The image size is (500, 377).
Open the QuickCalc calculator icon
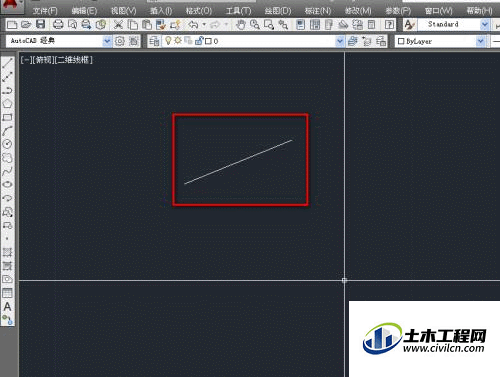point(372,24)
